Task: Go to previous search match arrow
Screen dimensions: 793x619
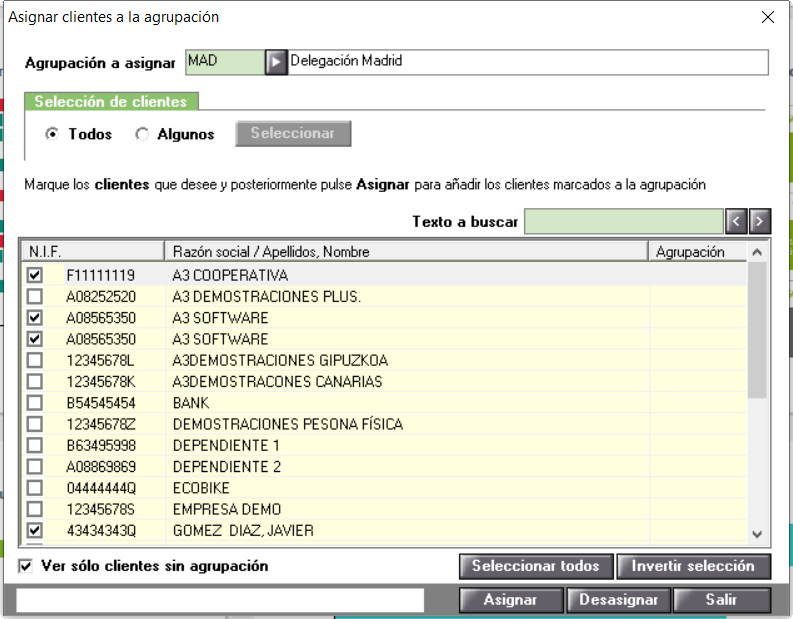Action: click(736, 221)
